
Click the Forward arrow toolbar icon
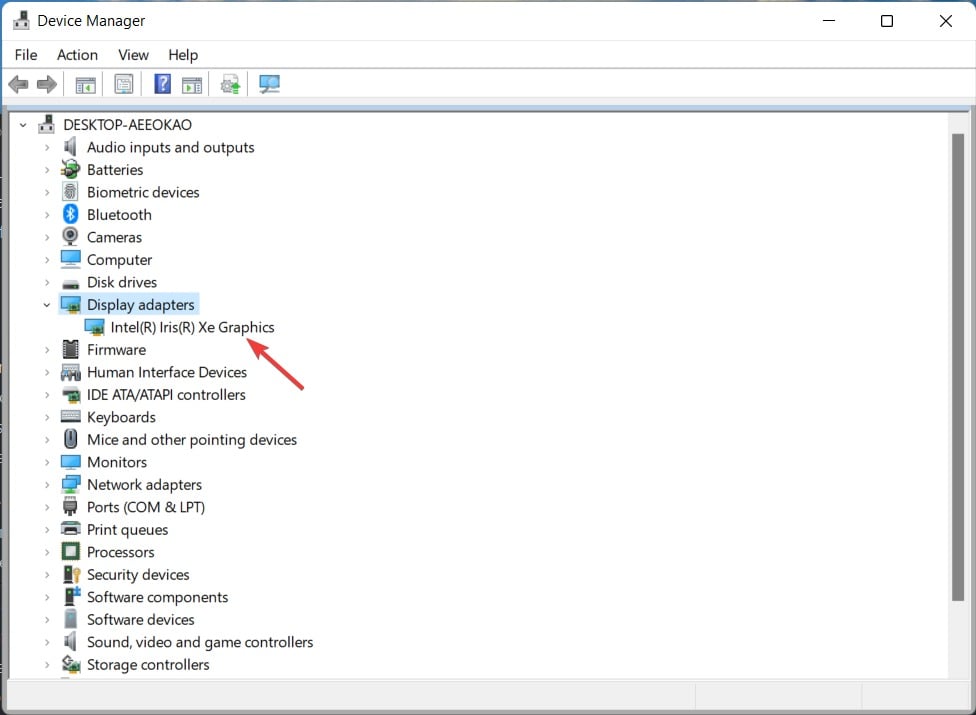[47, 84]
